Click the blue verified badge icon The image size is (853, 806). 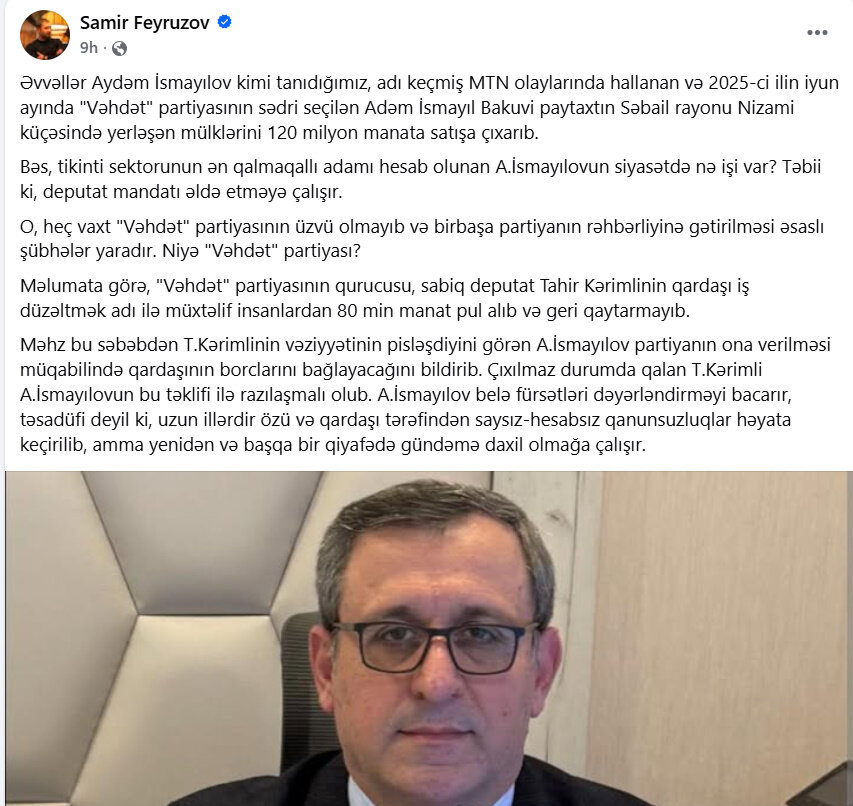point(225,22)
